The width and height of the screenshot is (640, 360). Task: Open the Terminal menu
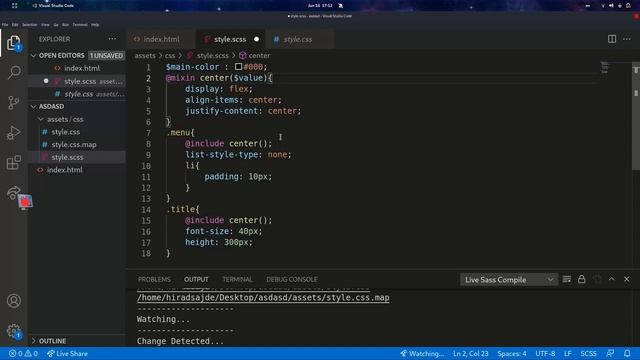pyautogui.click(x=80, y=24)
